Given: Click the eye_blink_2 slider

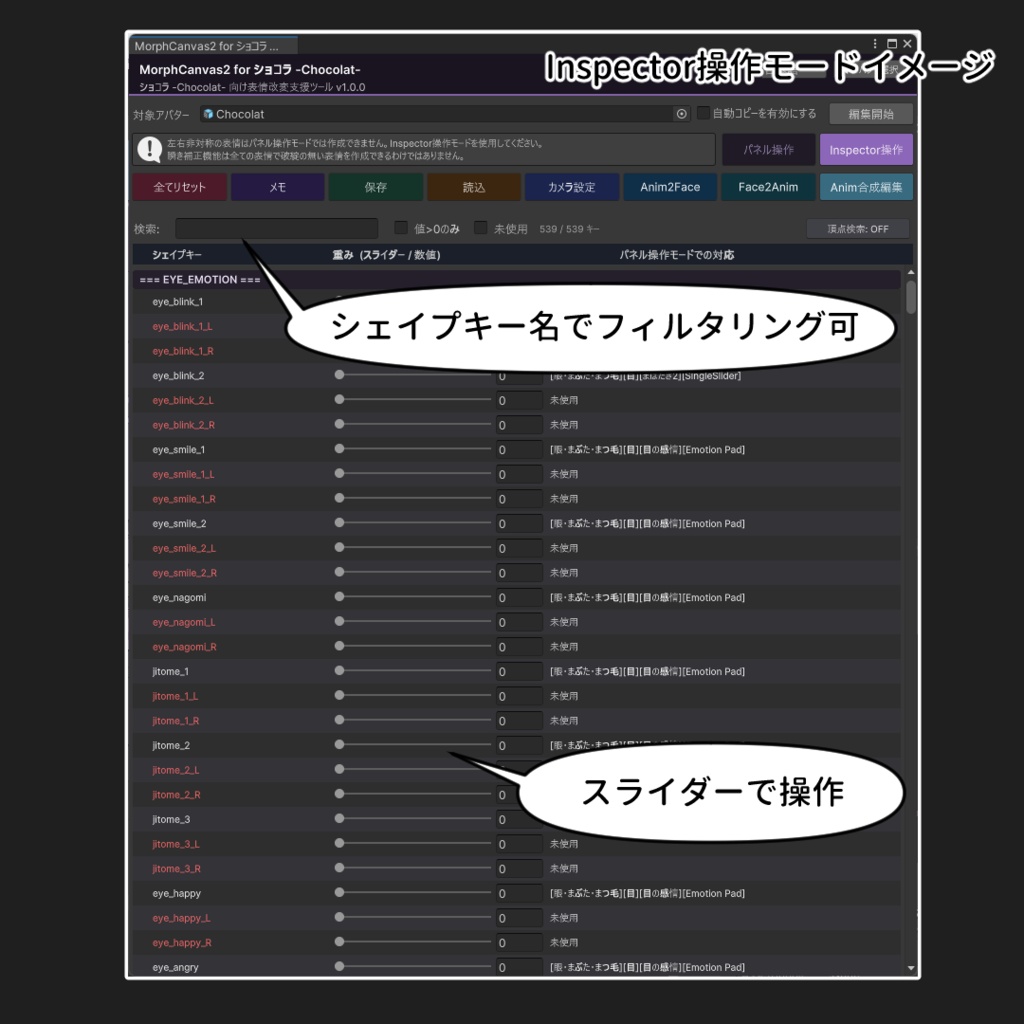Looking at the screenshot, I should pos(413,375).
